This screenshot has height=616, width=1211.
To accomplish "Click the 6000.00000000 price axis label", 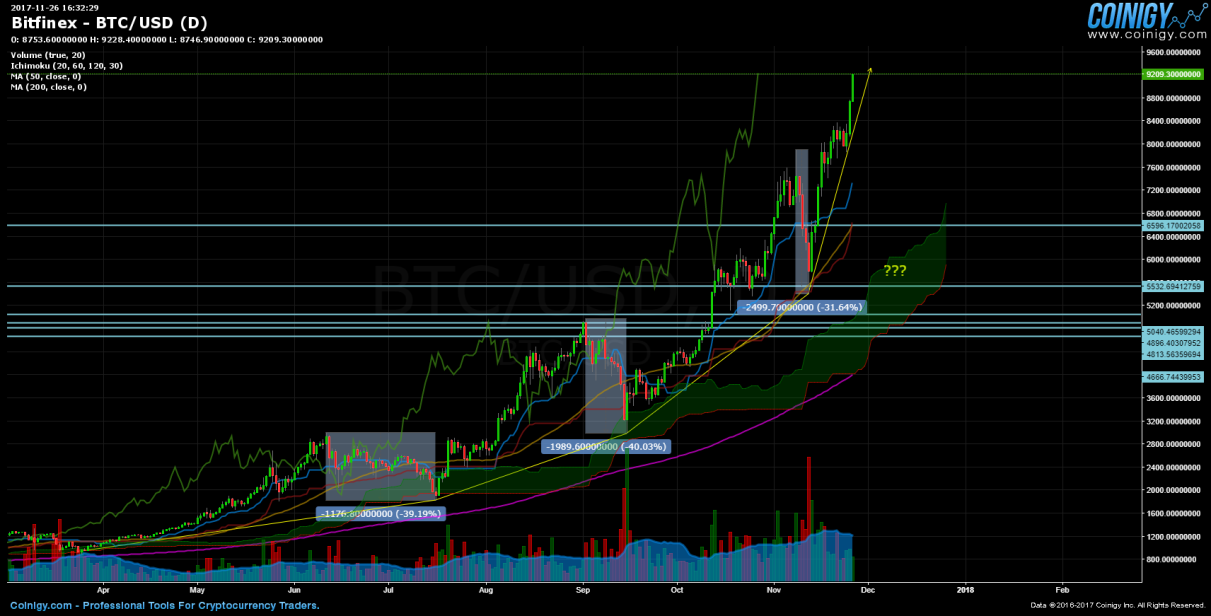I will click(1174, 260).
